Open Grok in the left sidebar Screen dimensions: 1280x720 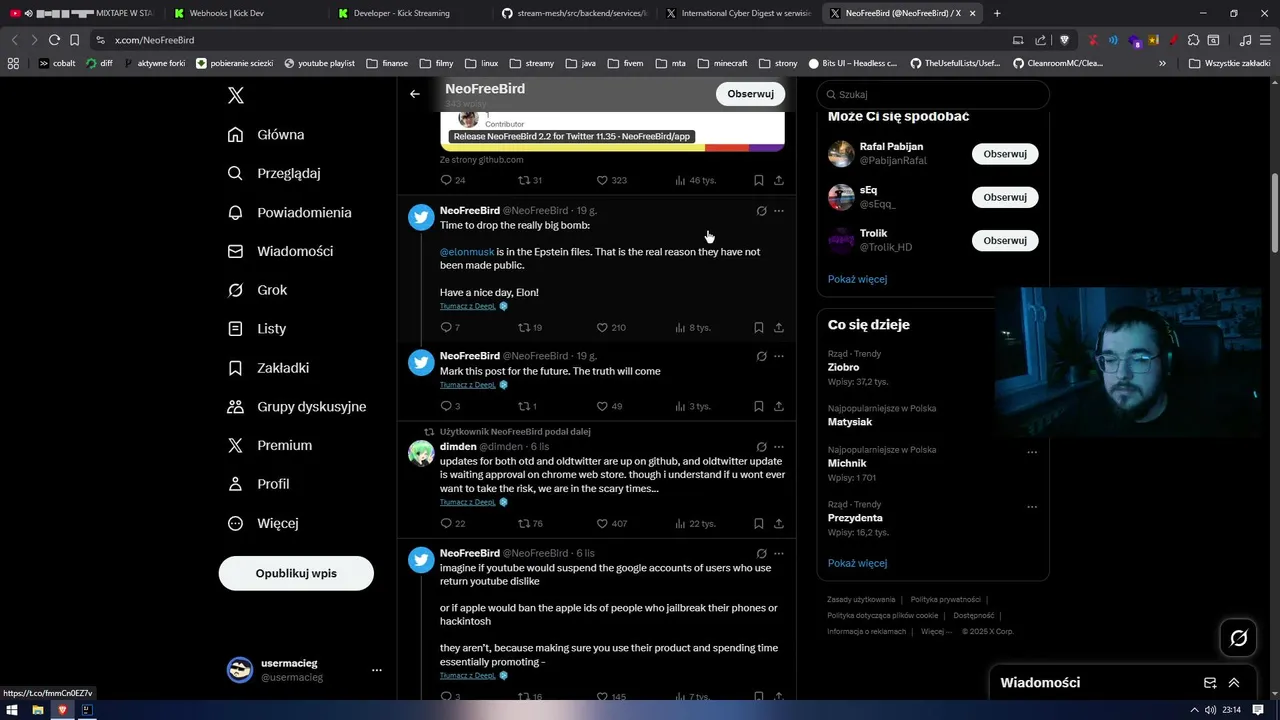257,290
